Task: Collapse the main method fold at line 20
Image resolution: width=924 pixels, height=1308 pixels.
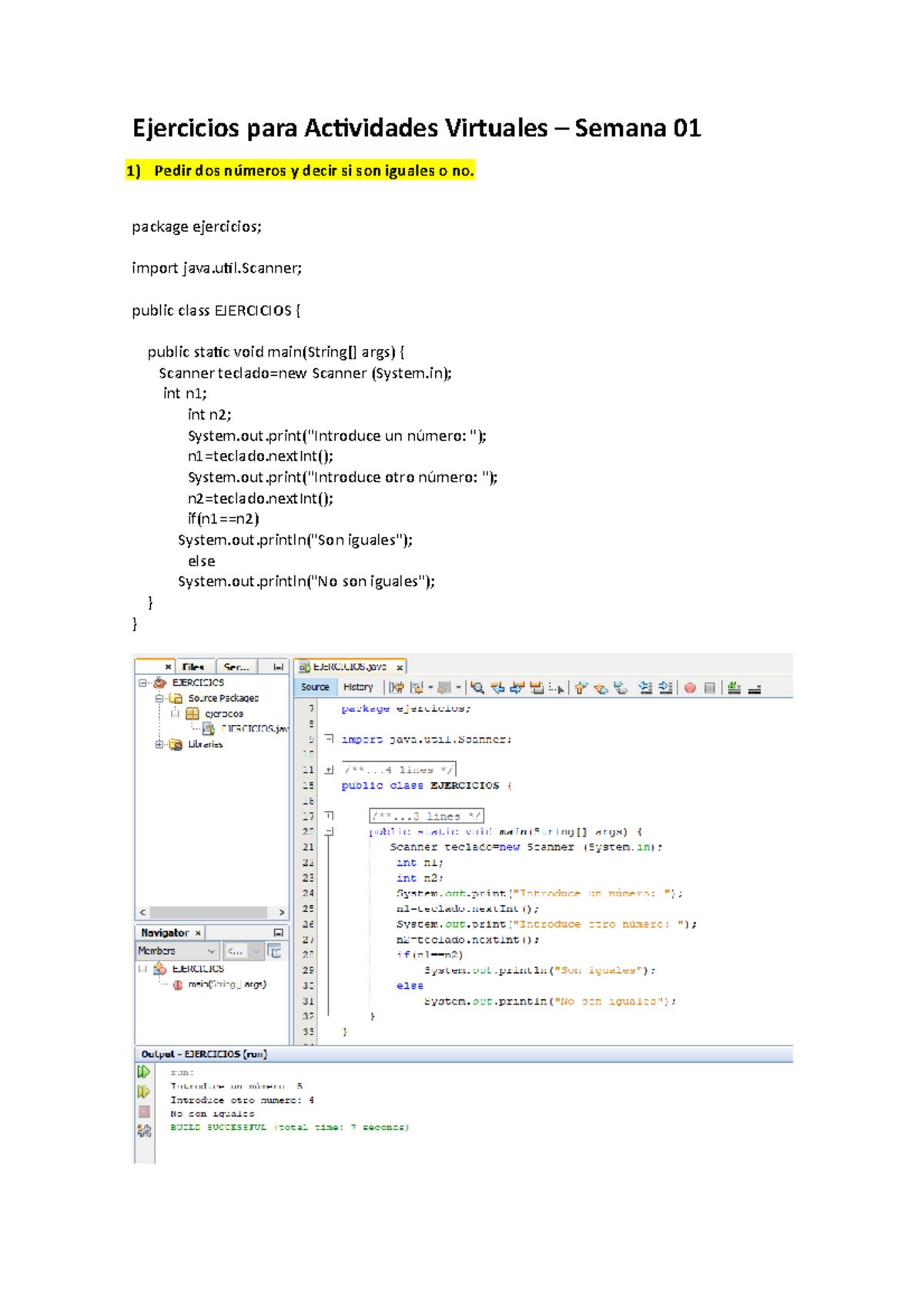Action: pyautogui.click(x=329, y=832)
